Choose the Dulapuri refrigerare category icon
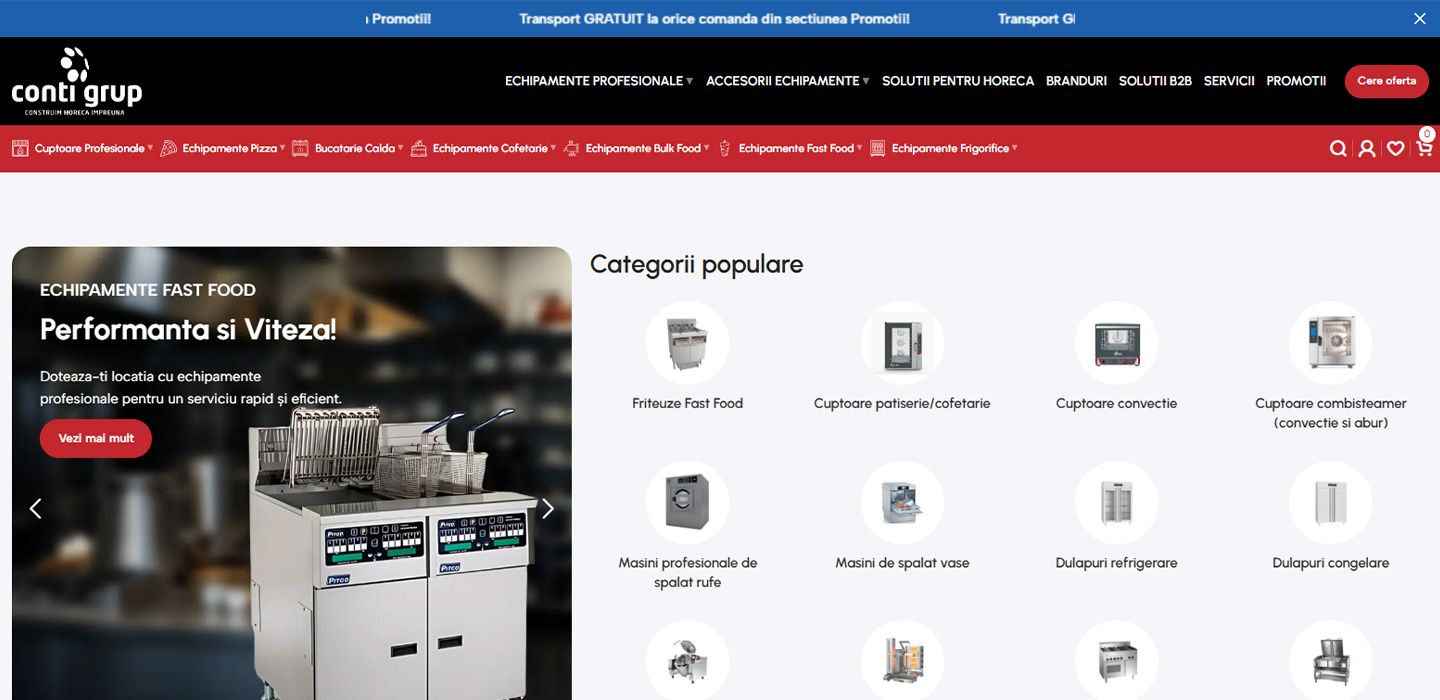The image size is (1440, 700). coord(1116,503)
